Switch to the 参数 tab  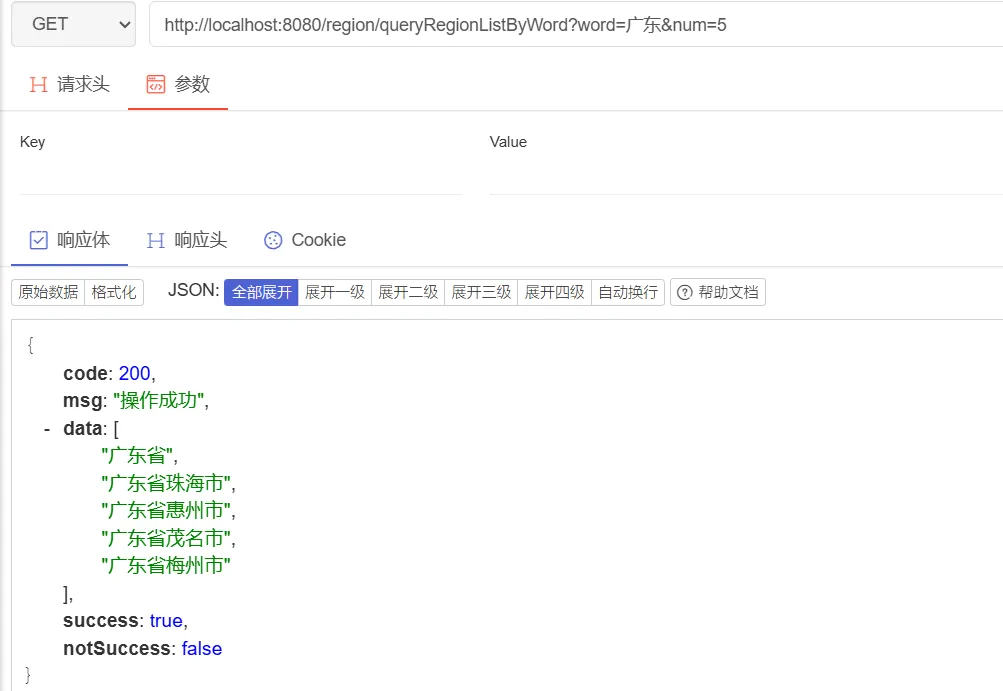178,84
